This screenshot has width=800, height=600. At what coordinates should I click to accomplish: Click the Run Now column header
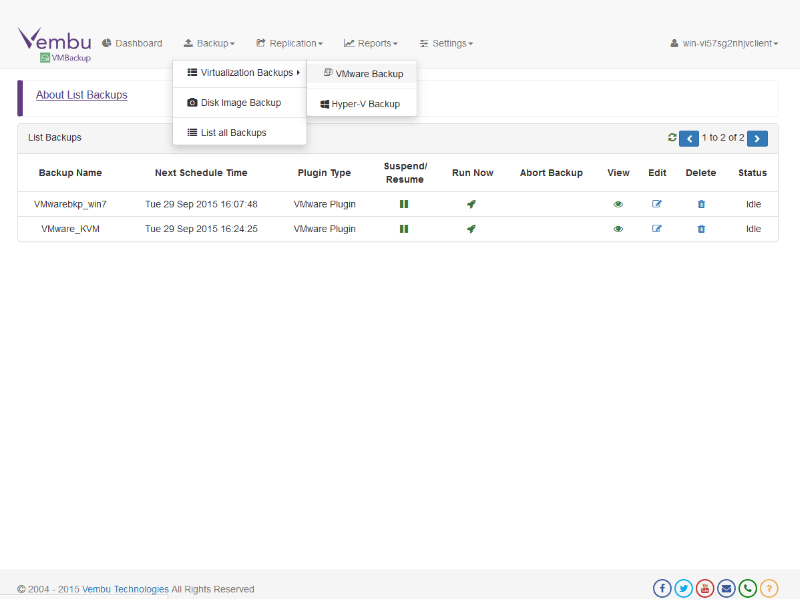tap(472, 173)
